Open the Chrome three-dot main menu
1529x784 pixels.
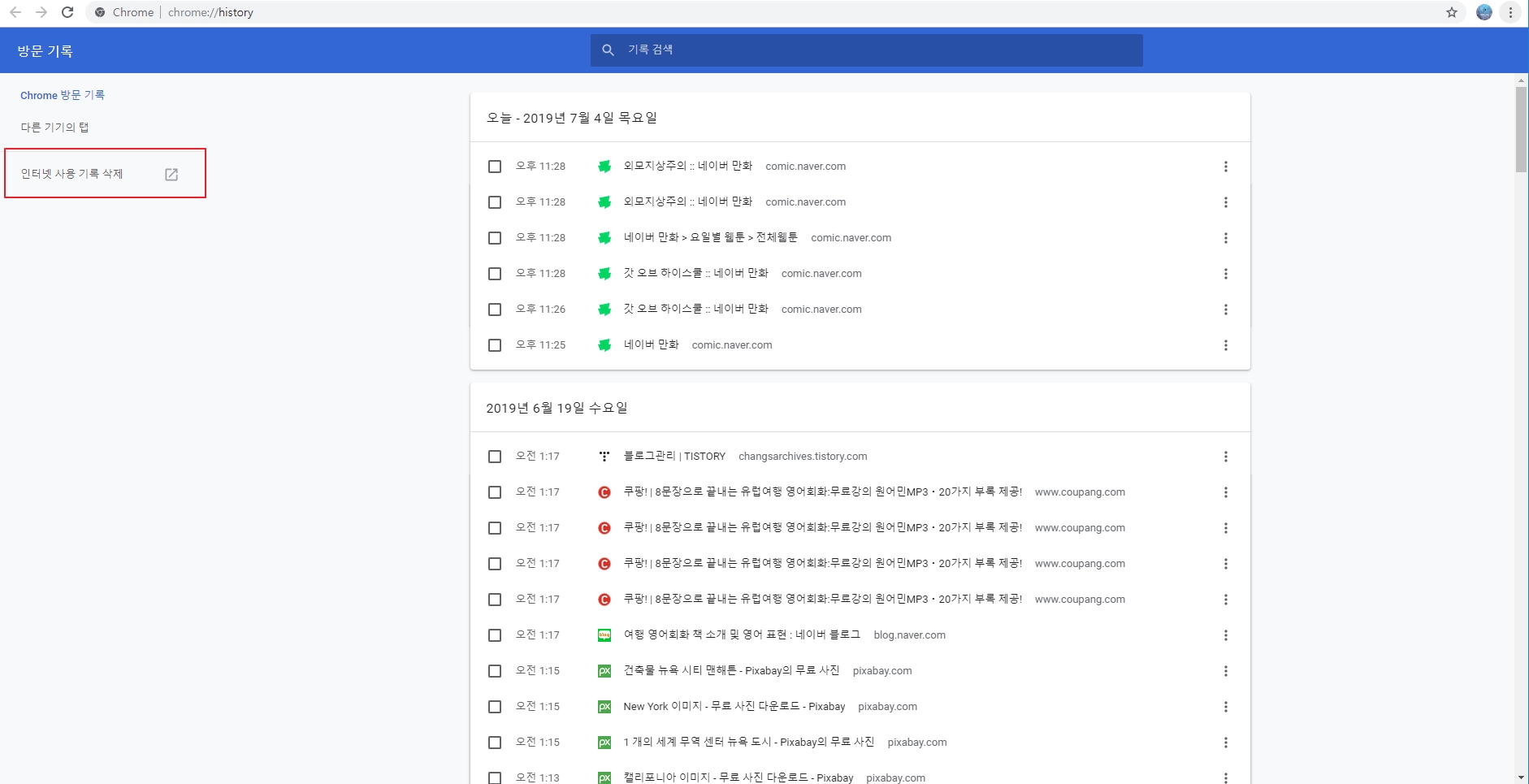click(1510, 12)
